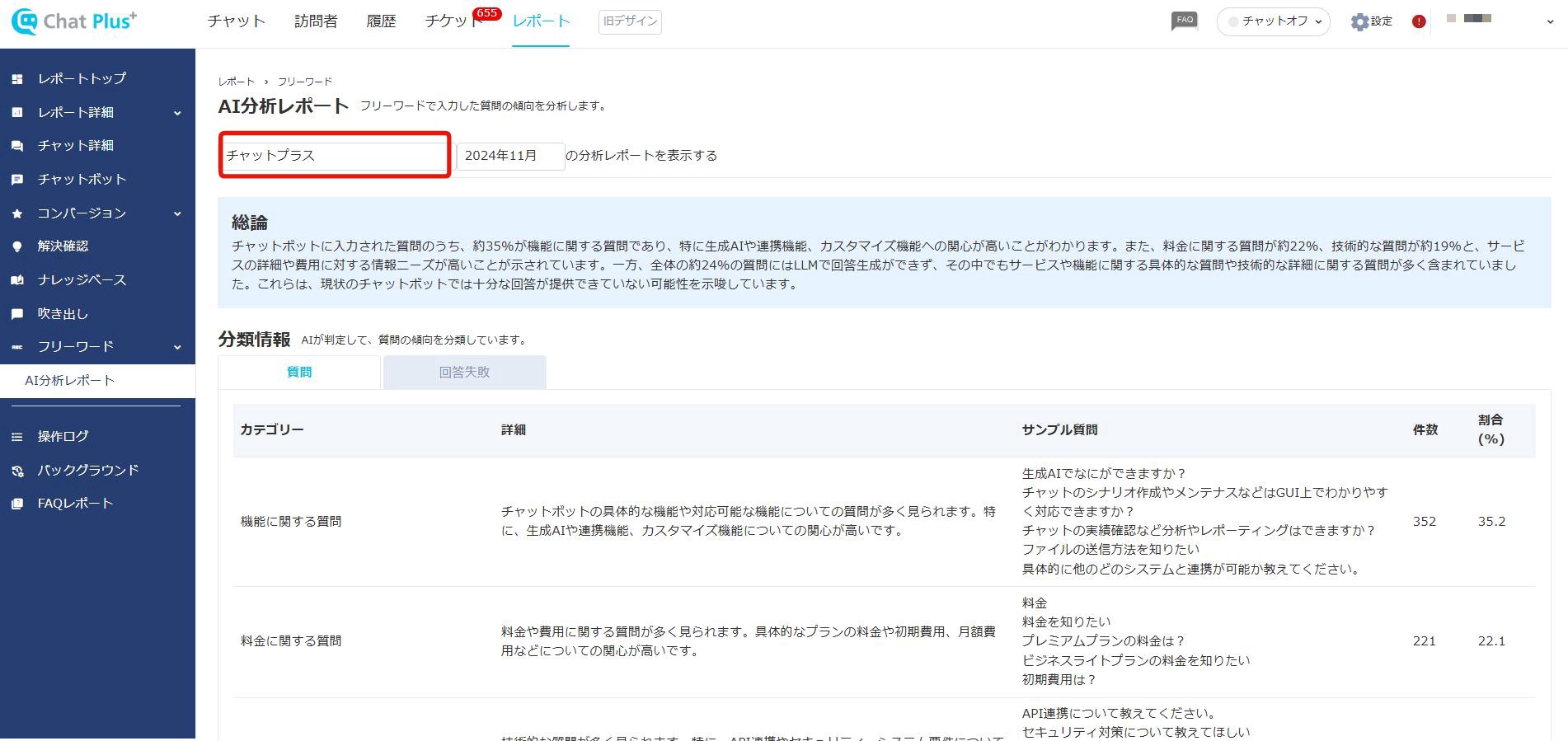
Task: Click the 設定 label
Action: click(x=1382, y=21)
